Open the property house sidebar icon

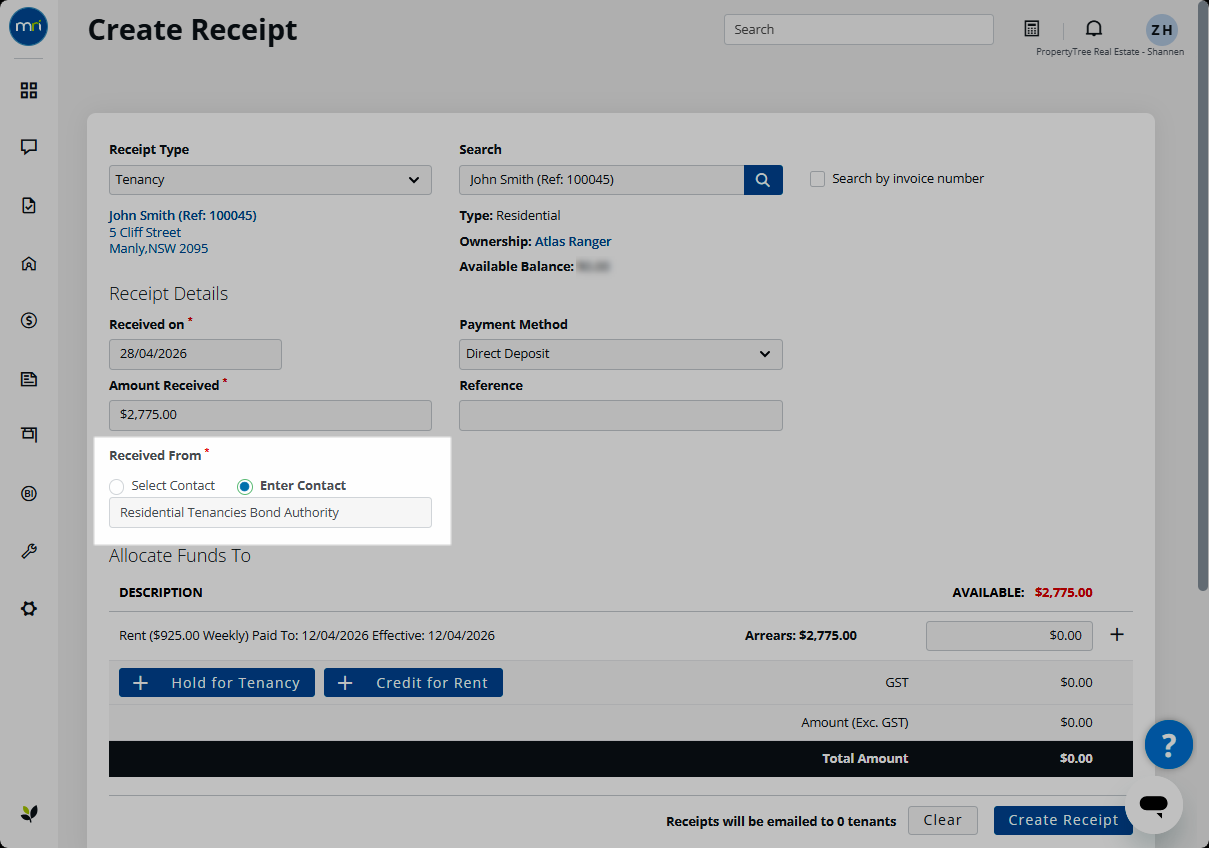(29, 264)
